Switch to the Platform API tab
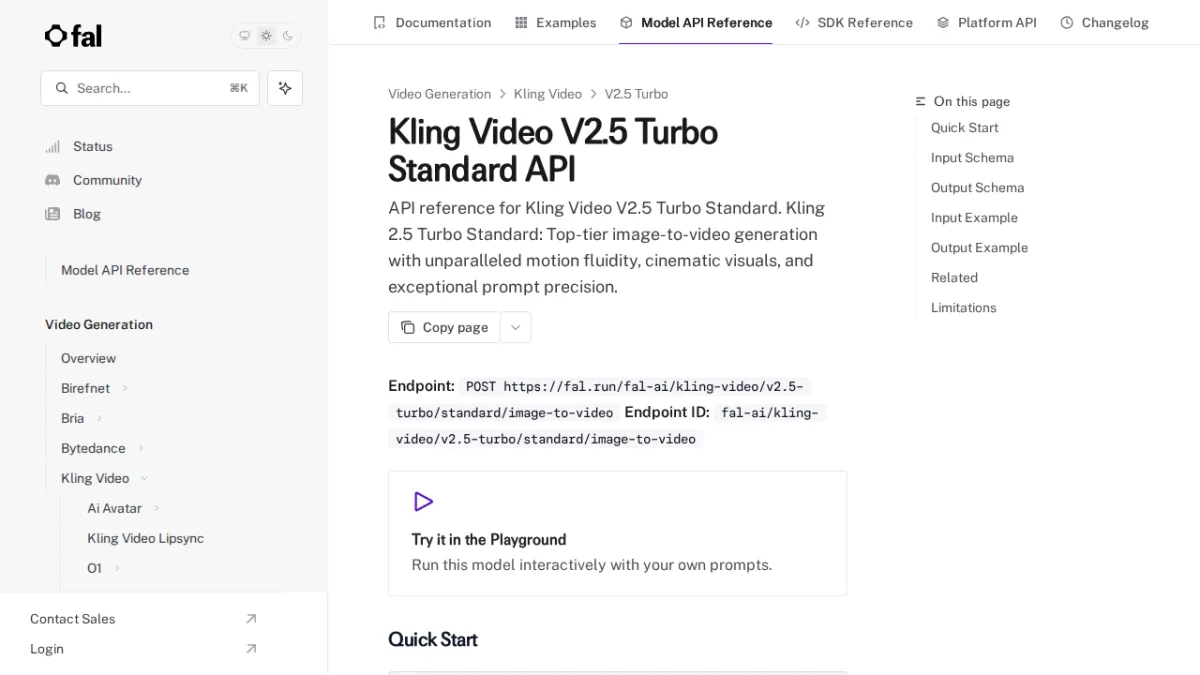The height and width of the screenshot is (675, 1200). pos(986,22)
